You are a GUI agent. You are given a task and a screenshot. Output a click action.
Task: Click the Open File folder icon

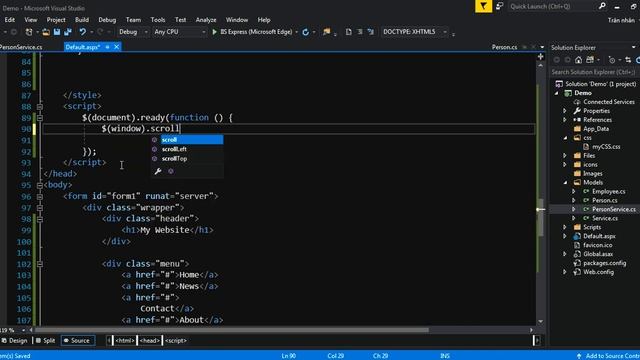tap(46, 32)
